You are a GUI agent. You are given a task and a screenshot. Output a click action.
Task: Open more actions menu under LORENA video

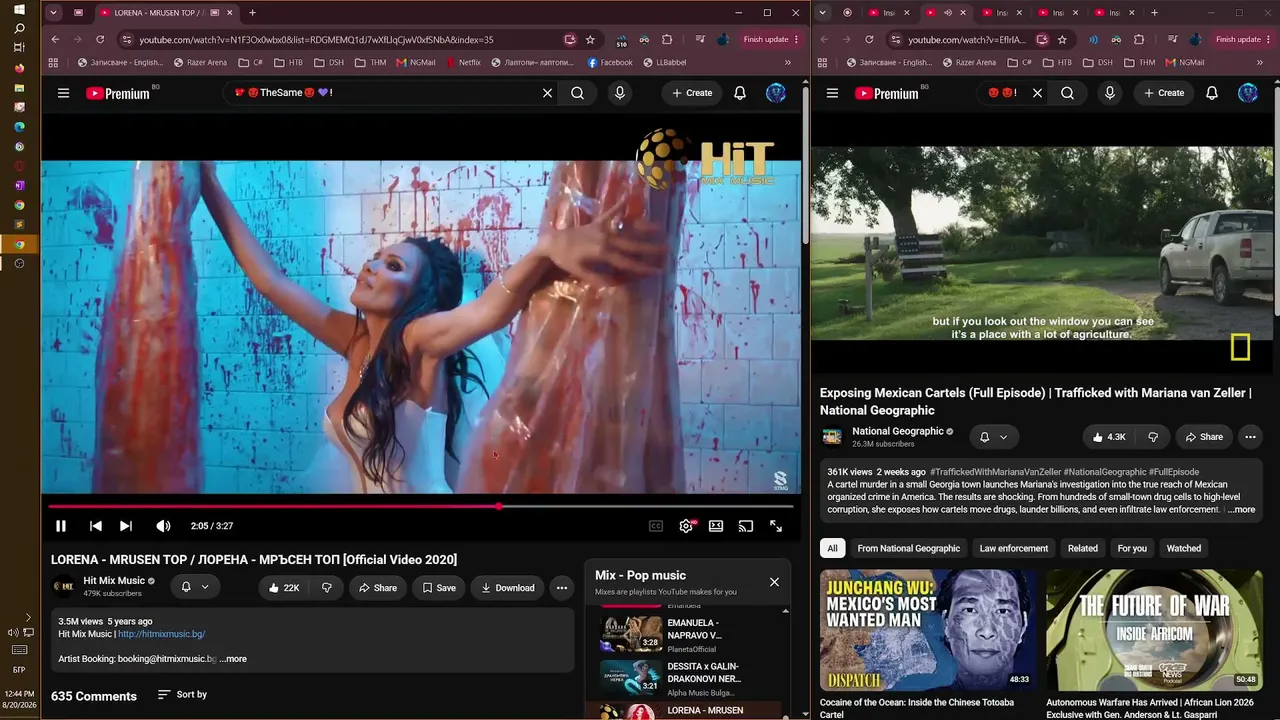[x=562, y=588]
